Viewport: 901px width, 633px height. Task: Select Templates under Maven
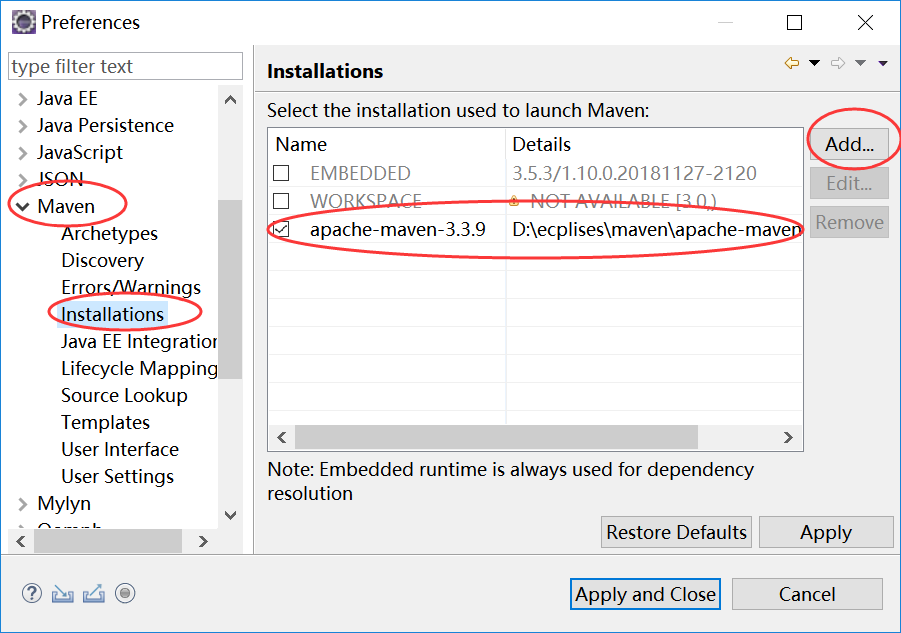[105, 423]
